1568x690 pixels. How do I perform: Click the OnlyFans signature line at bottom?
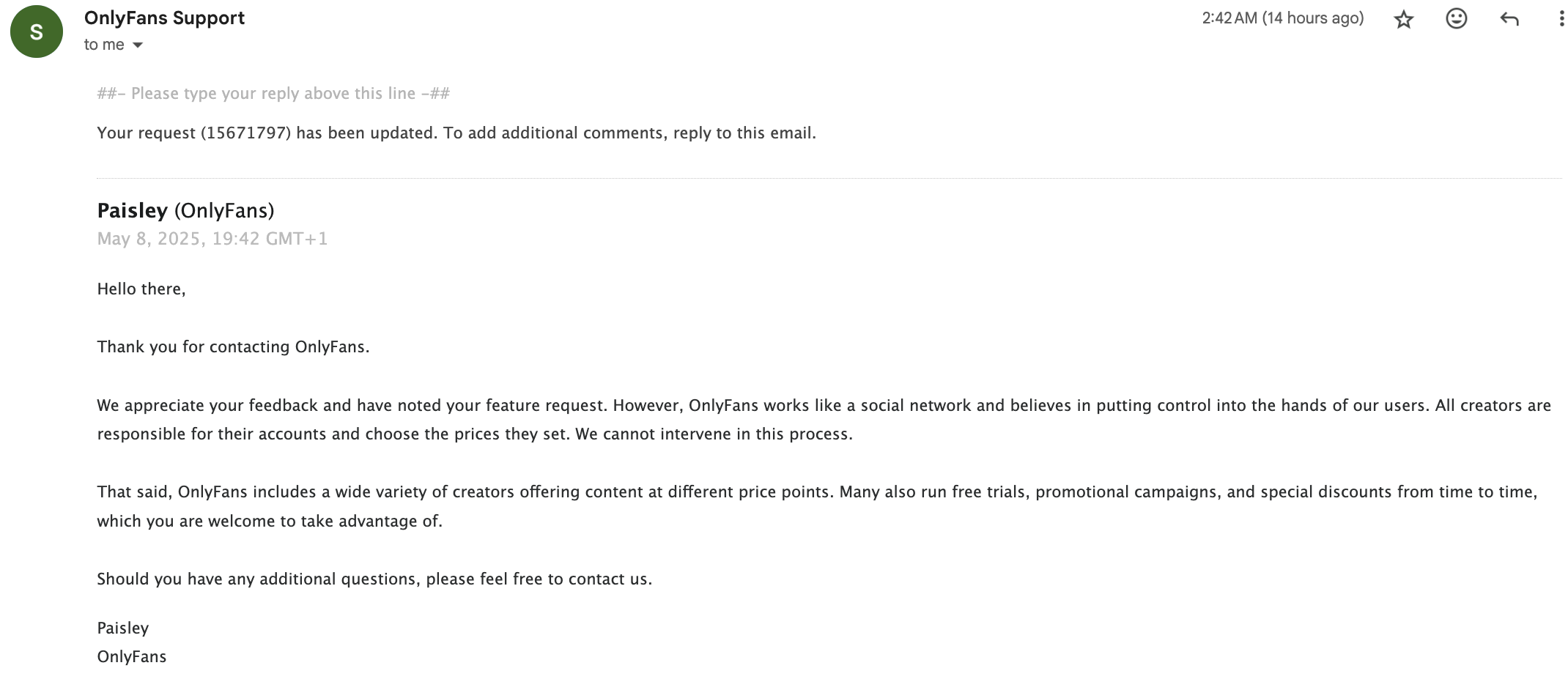132,656
